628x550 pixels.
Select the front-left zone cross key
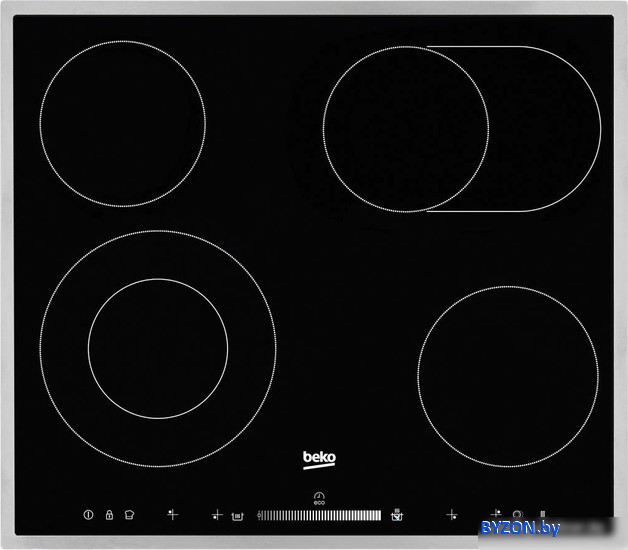[x=217, y=515]
